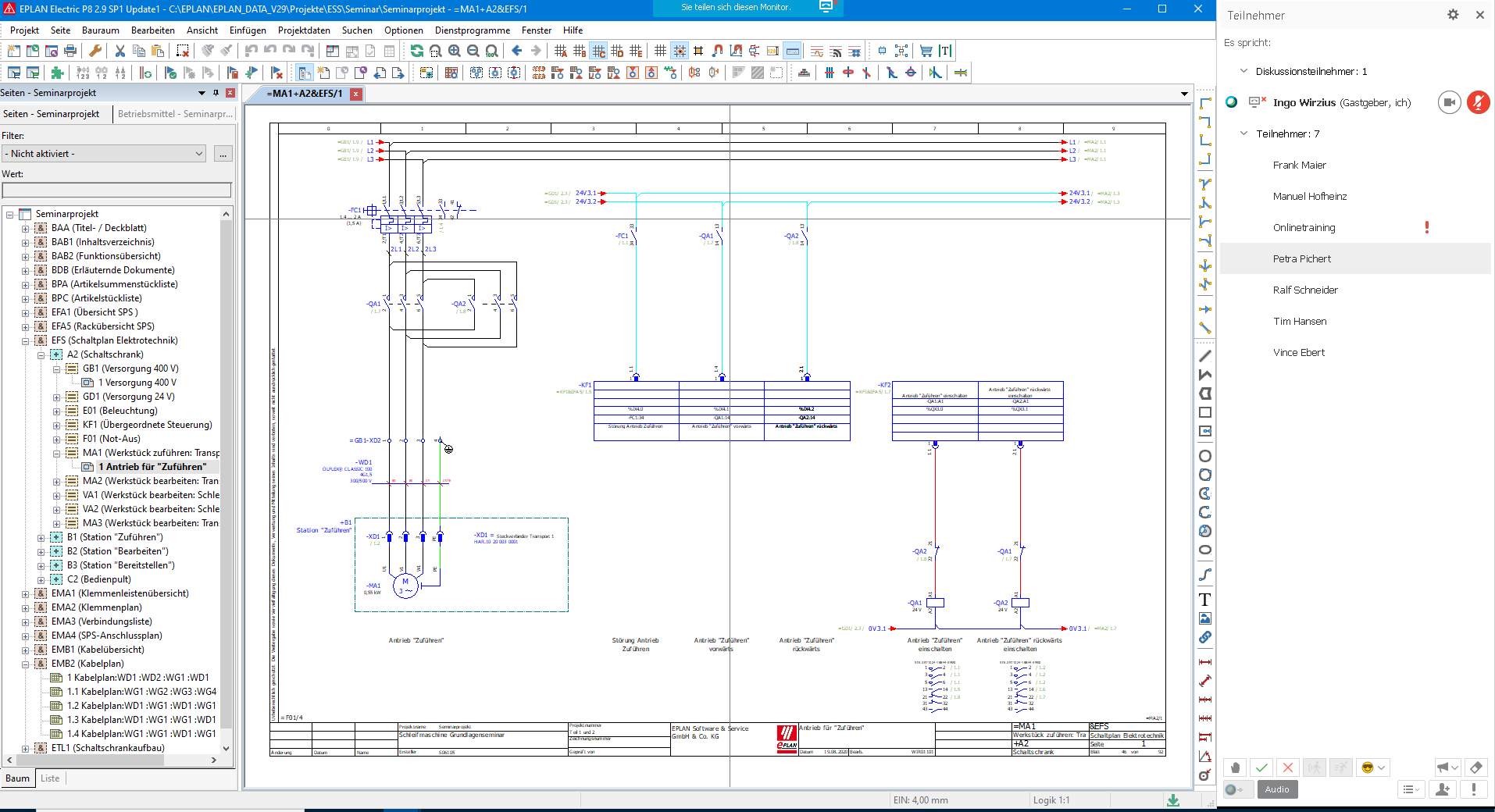Click the green checkmark agree button

(1261, 767)
